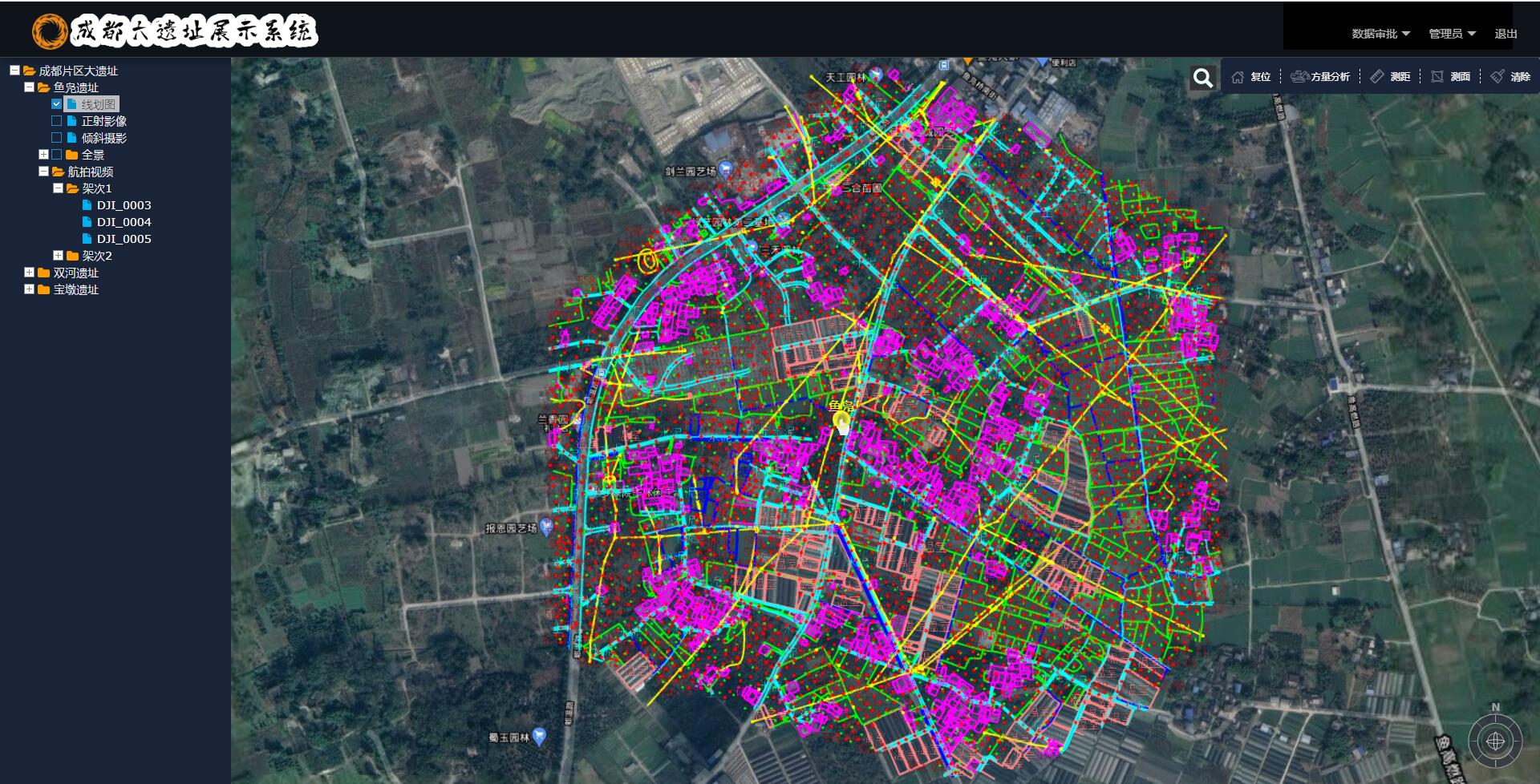Click the folder icon of 航拍视频
Screen dimensions: 1540x784
coord(58,172)
